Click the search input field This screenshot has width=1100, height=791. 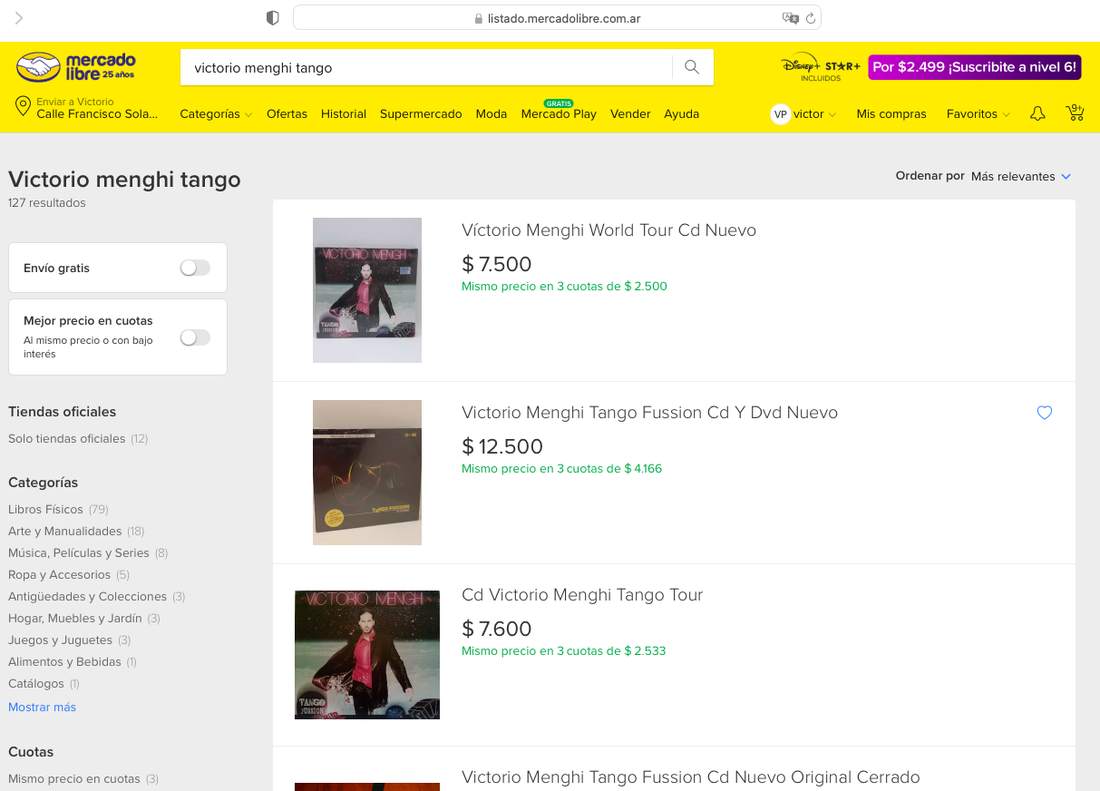[426, 68]
